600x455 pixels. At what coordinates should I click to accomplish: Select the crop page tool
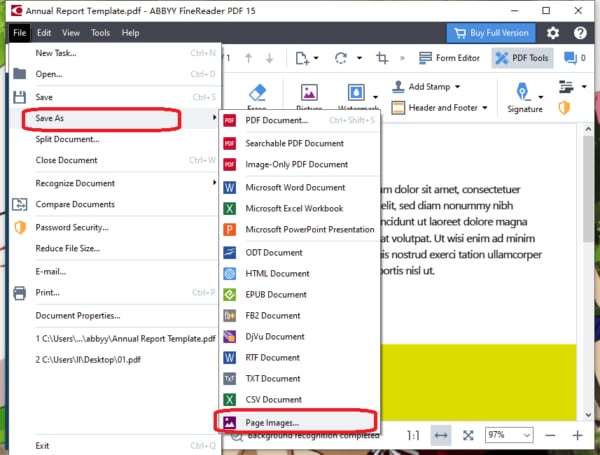point(382,58)
